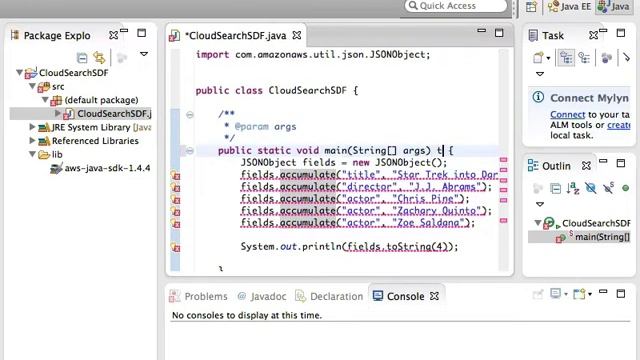The image size is (640, 360).
Task: Collapse the CloudSearchSDF project node
Action: [19, 73]
